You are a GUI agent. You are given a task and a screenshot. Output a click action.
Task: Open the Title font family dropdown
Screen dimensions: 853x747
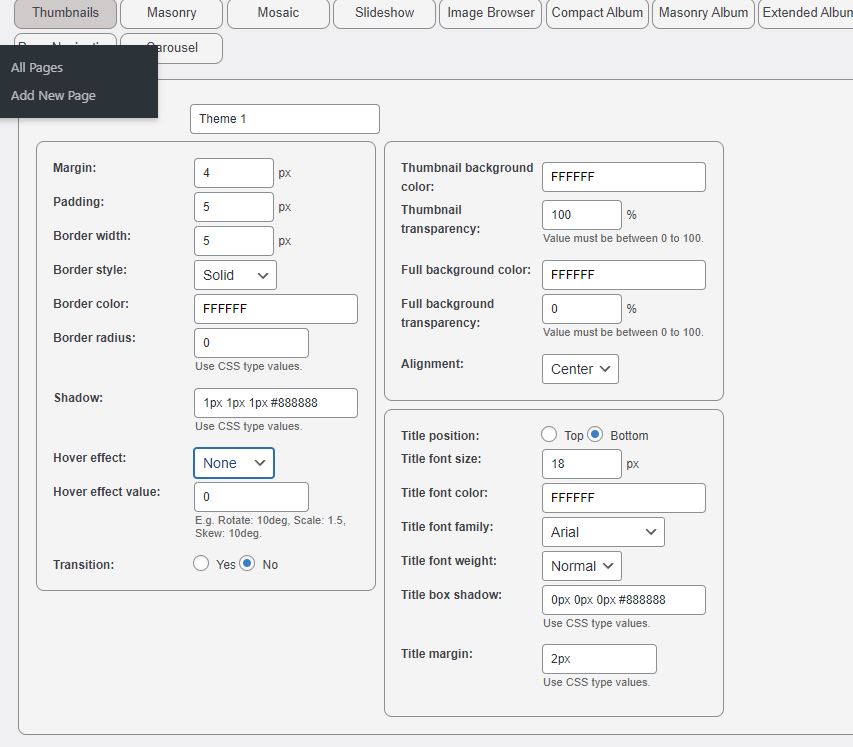[x=603, y=532]
